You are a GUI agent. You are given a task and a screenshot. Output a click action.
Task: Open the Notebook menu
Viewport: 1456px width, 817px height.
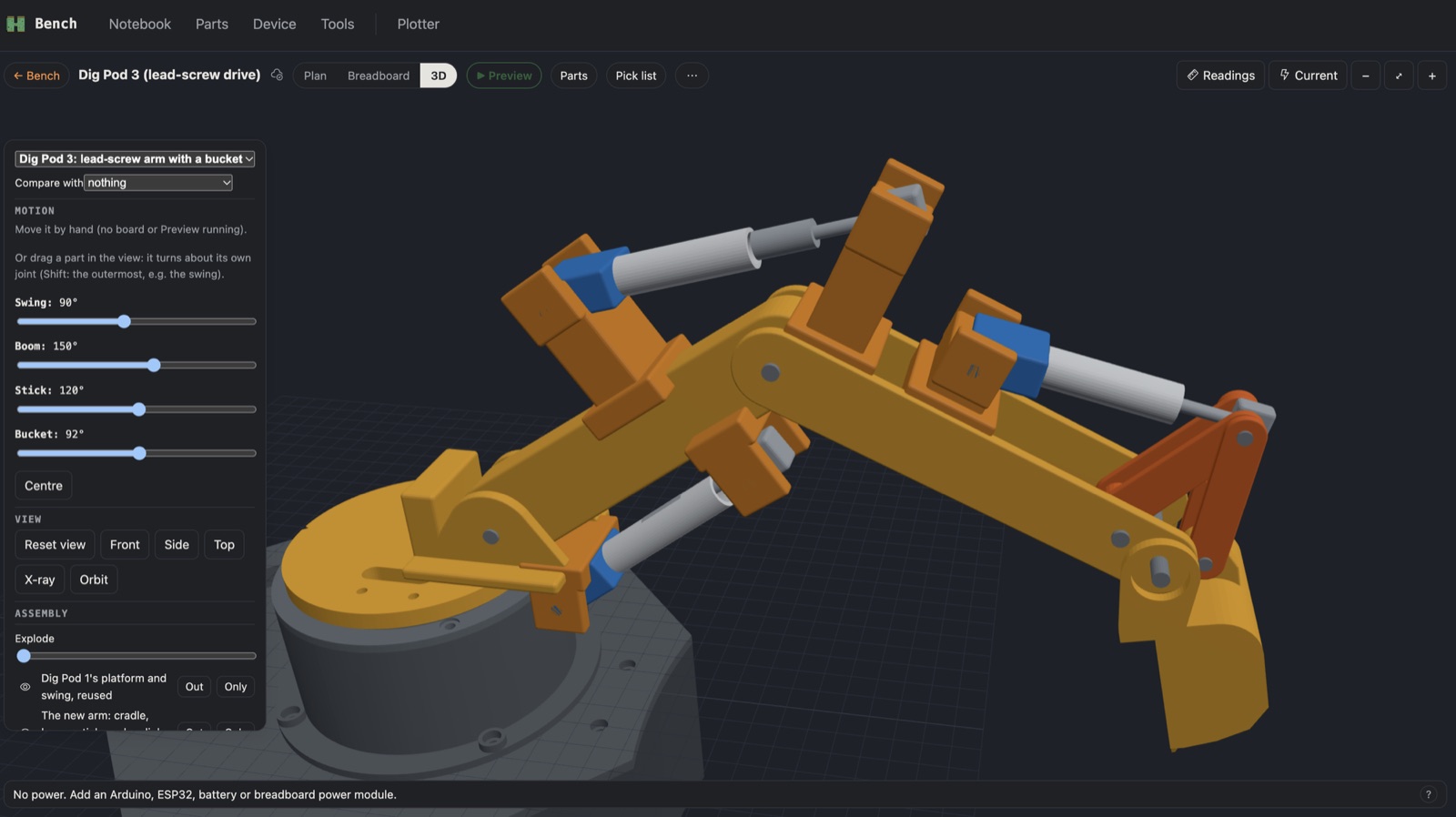140,24
